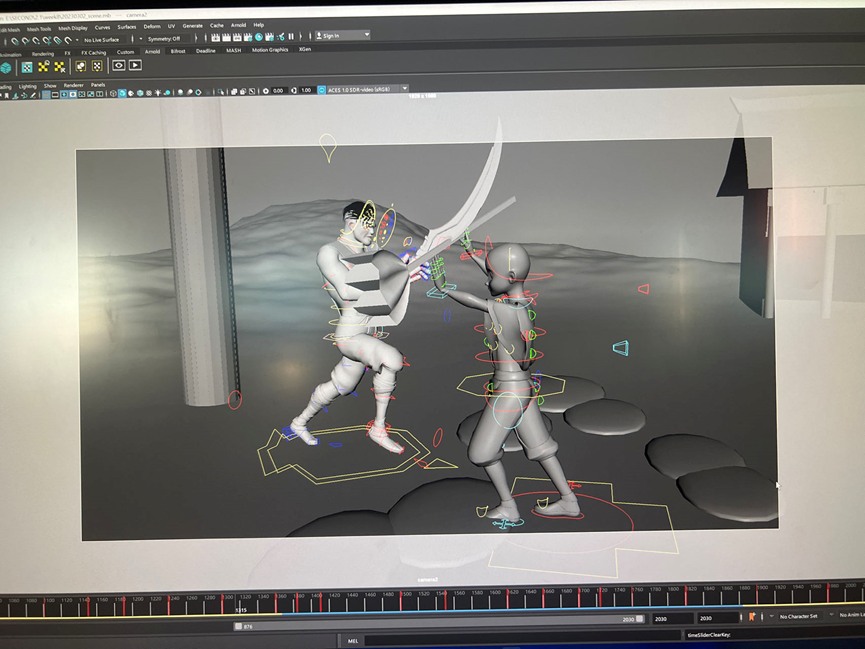Select the snap to projected center icon
Screen dimensions: 865x649
pos(46,41)
